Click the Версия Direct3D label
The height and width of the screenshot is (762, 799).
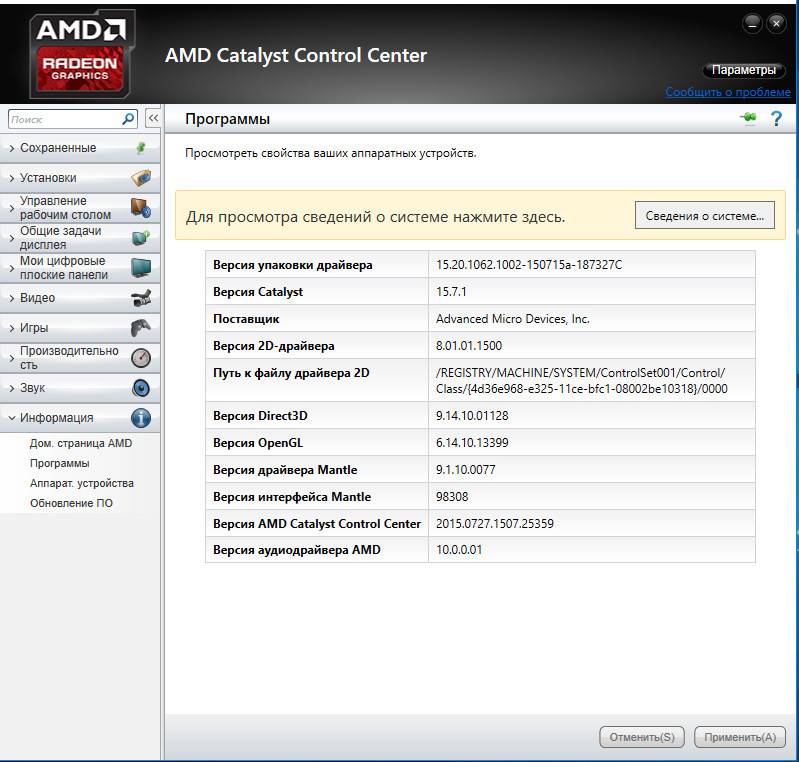coord(260,416)
